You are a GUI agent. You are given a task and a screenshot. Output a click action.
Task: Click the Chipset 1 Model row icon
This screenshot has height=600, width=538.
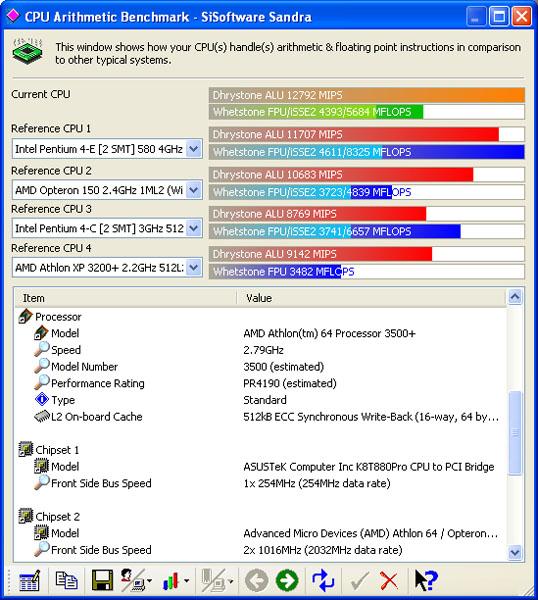pos(41,466)
